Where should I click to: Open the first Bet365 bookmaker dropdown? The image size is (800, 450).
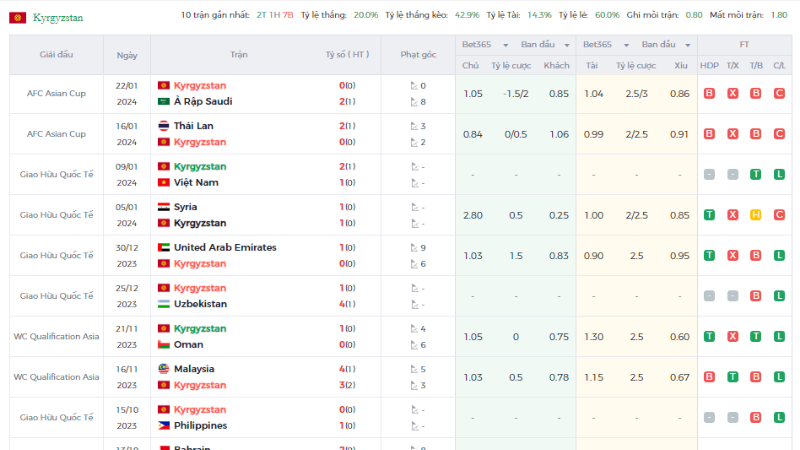(x=485, y=45)
